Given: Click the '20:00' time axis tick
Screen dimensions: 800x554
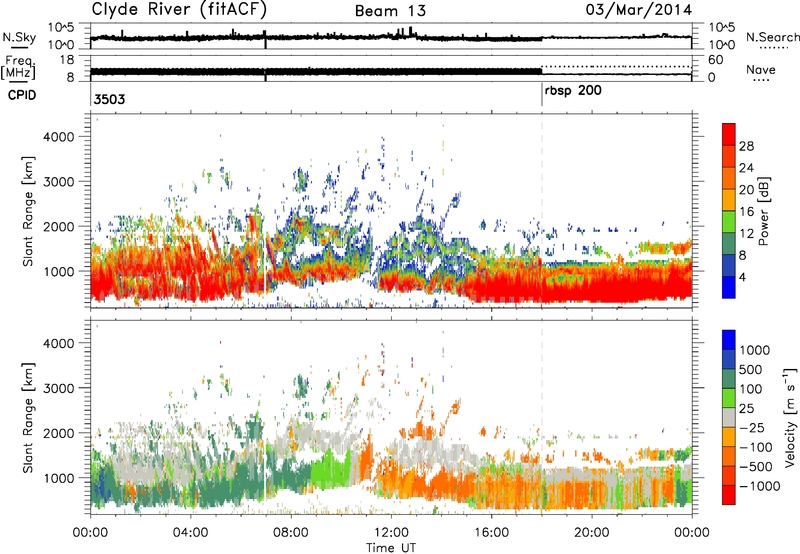Looking at the screenshot, I should point(591,533).
